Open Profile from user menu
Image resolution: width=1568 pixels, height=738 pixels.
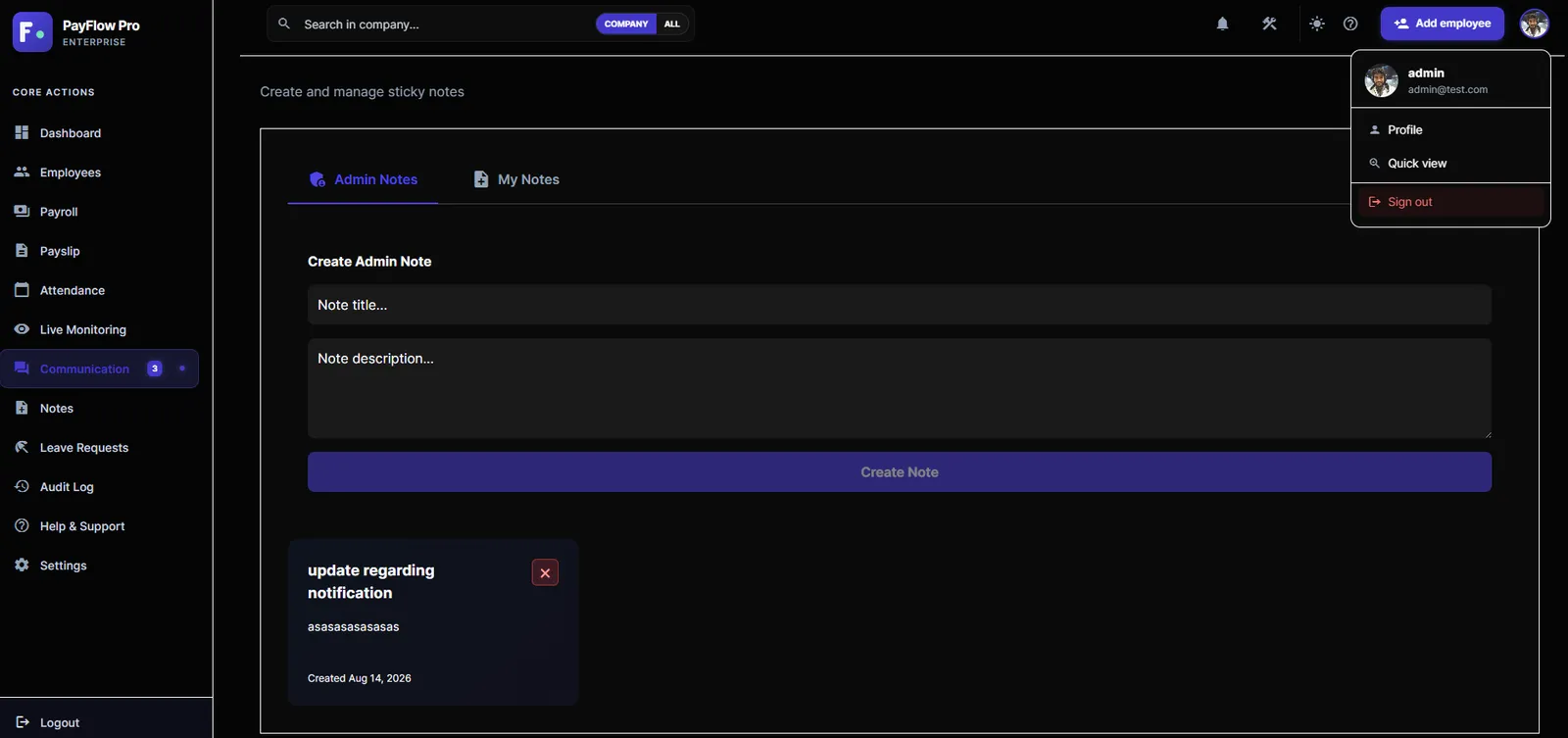pos(1450,129)
